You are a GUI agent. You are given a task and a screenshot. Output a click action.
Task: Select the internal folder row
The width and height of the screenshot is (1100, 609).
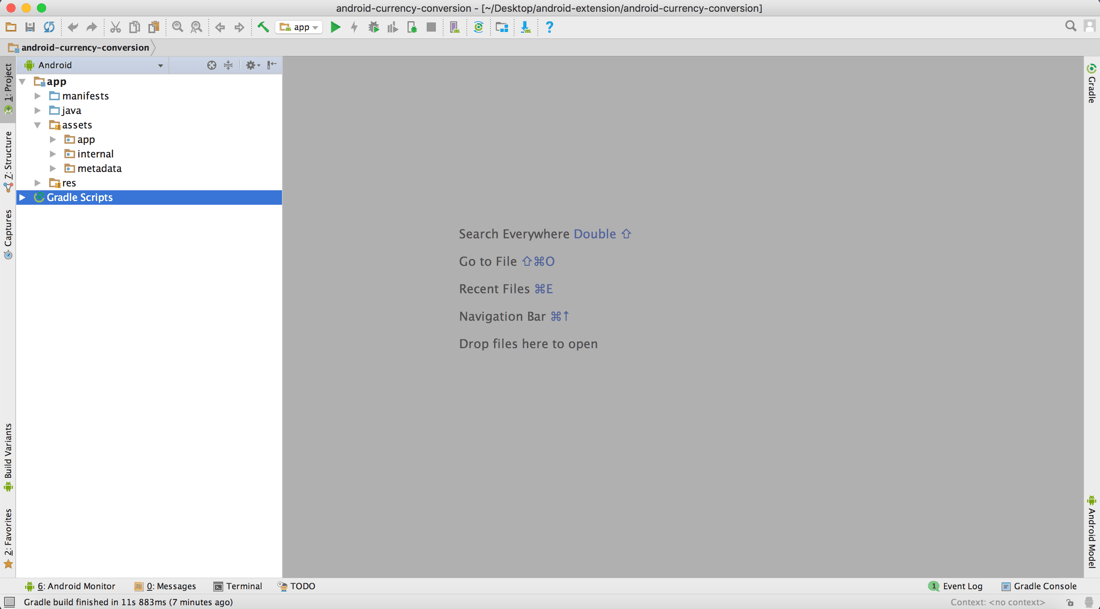click(149, 154)
